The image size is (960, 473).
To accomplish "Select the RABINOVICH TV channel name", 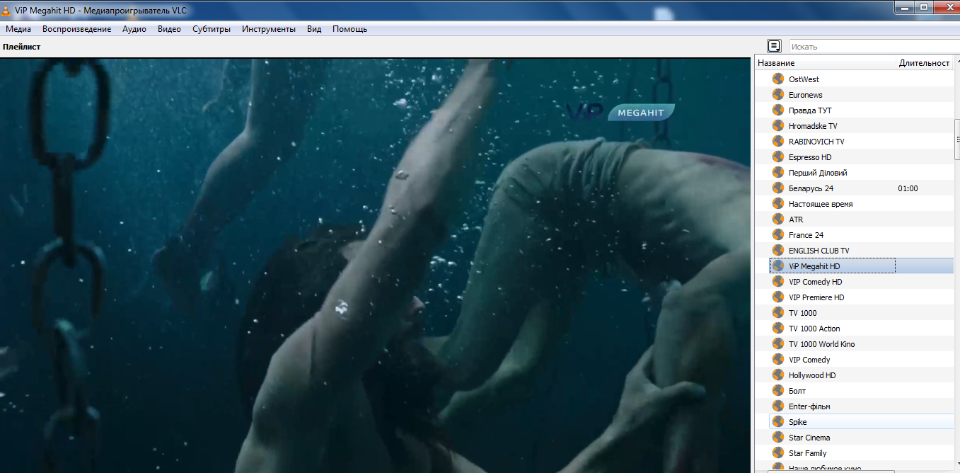I will click(x=816, y=141).
